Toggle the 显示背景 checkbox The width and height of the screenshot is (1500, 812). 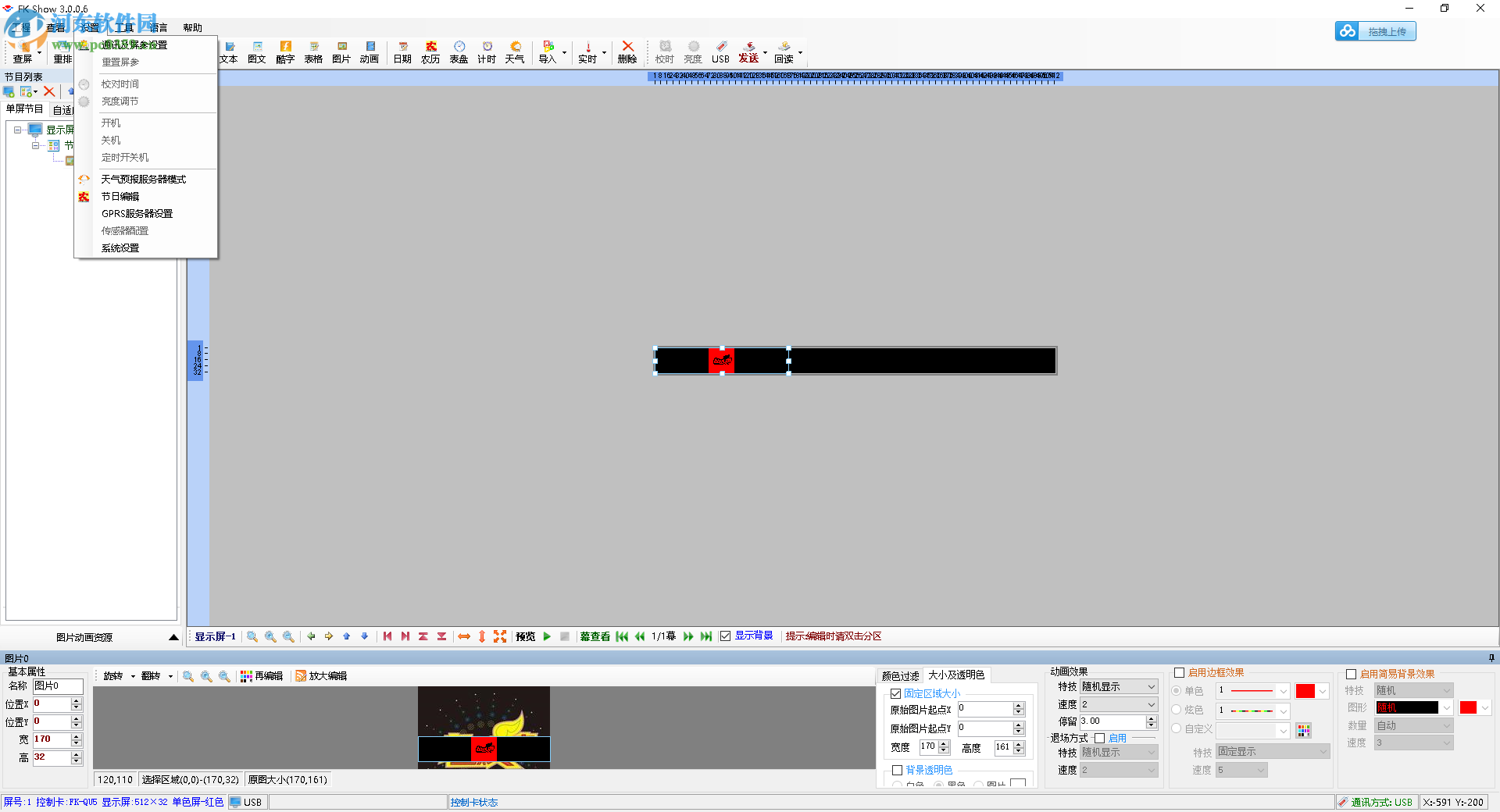click(x=725, y=636)
